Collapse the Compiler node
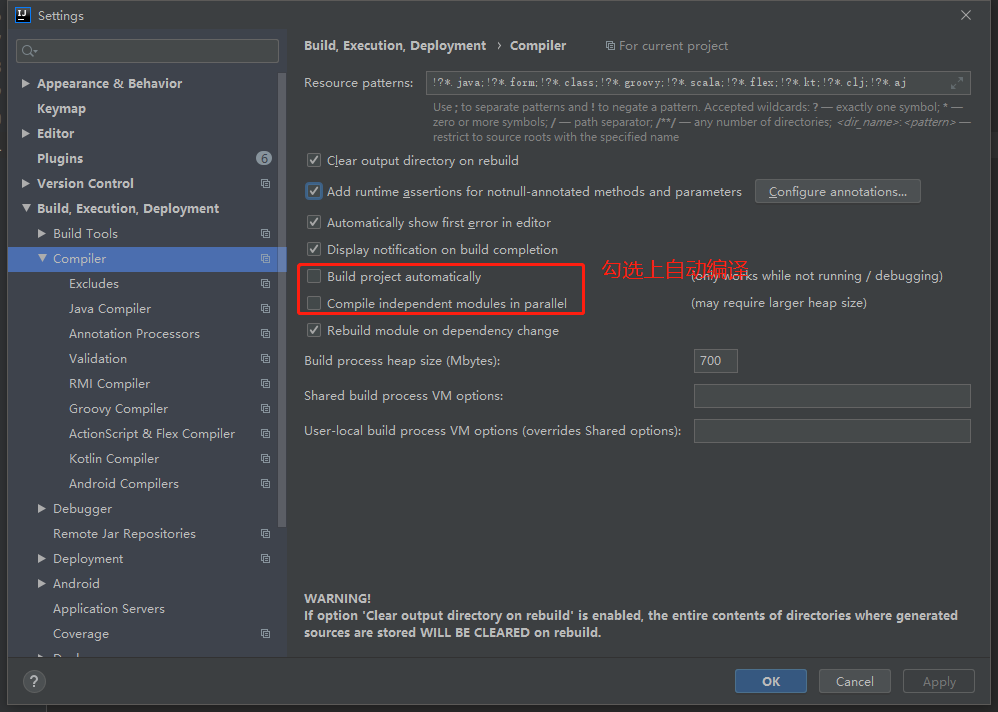 [42, 258]
